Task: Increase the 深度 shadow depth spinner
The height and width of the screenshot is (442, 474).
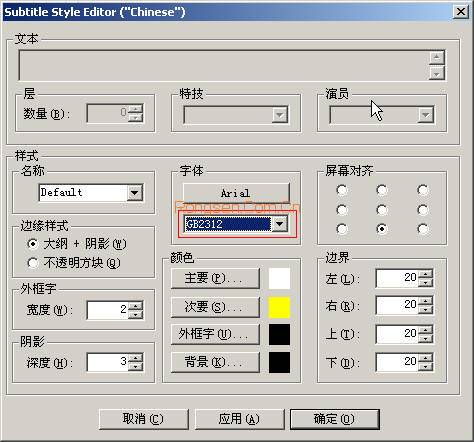Action: (x=135, y=358)
